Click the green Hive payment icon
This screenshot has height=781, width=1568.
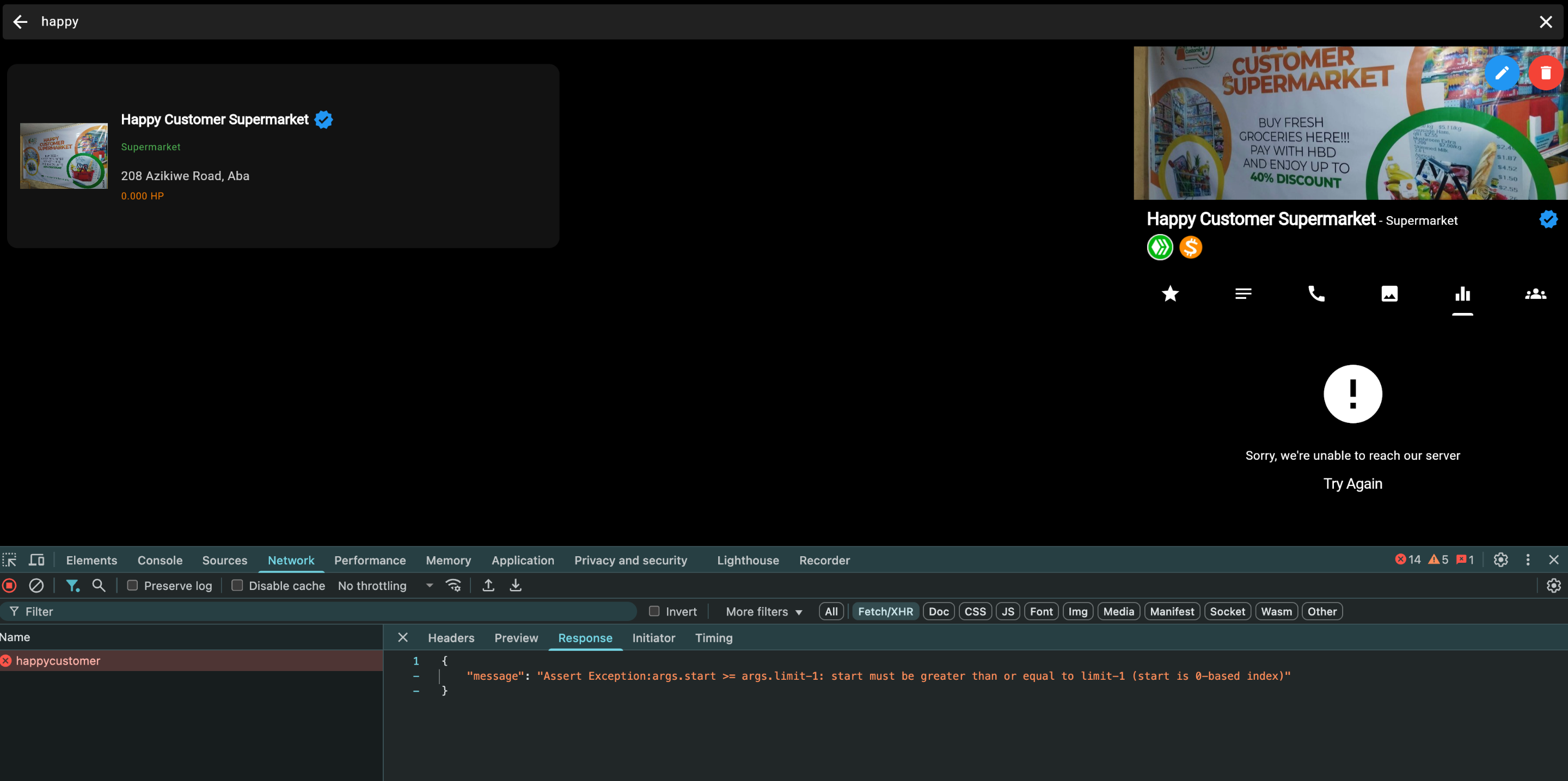[x=1160, y=248]
